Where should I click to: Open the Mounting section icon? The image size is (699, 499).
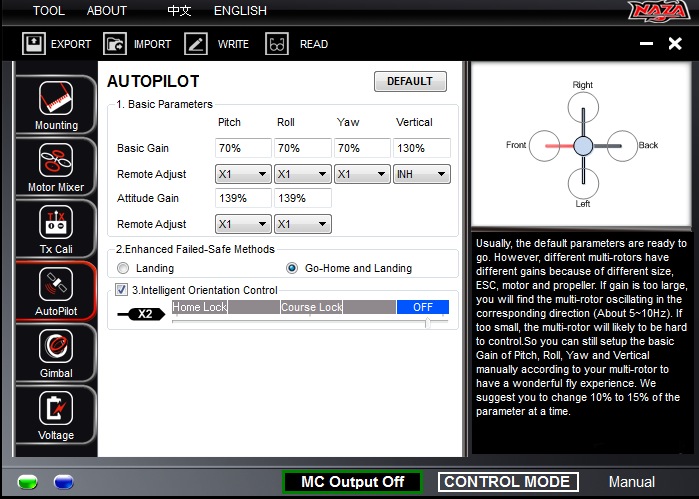pyautogui.click(x=56, y=98)
